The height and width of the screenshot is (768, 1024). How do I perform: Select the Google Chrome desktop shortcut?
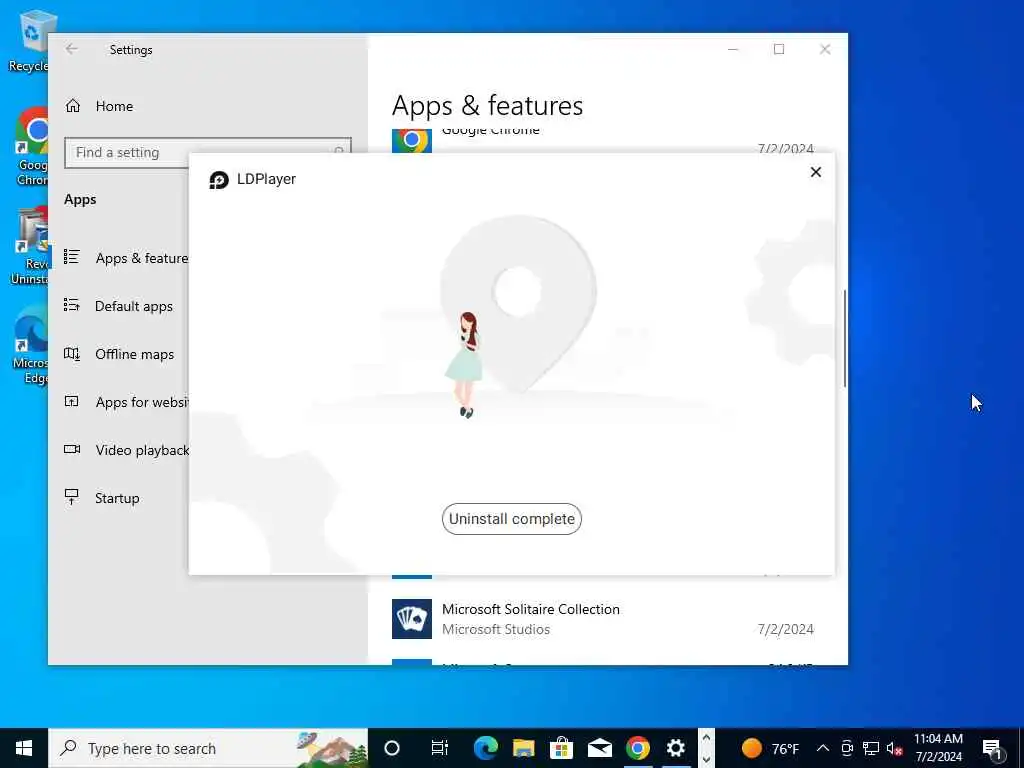click(x=31, y=147)
